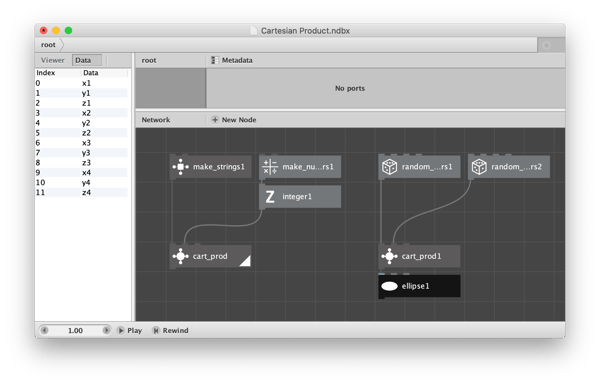Switch to the Viewer tab

53,60
